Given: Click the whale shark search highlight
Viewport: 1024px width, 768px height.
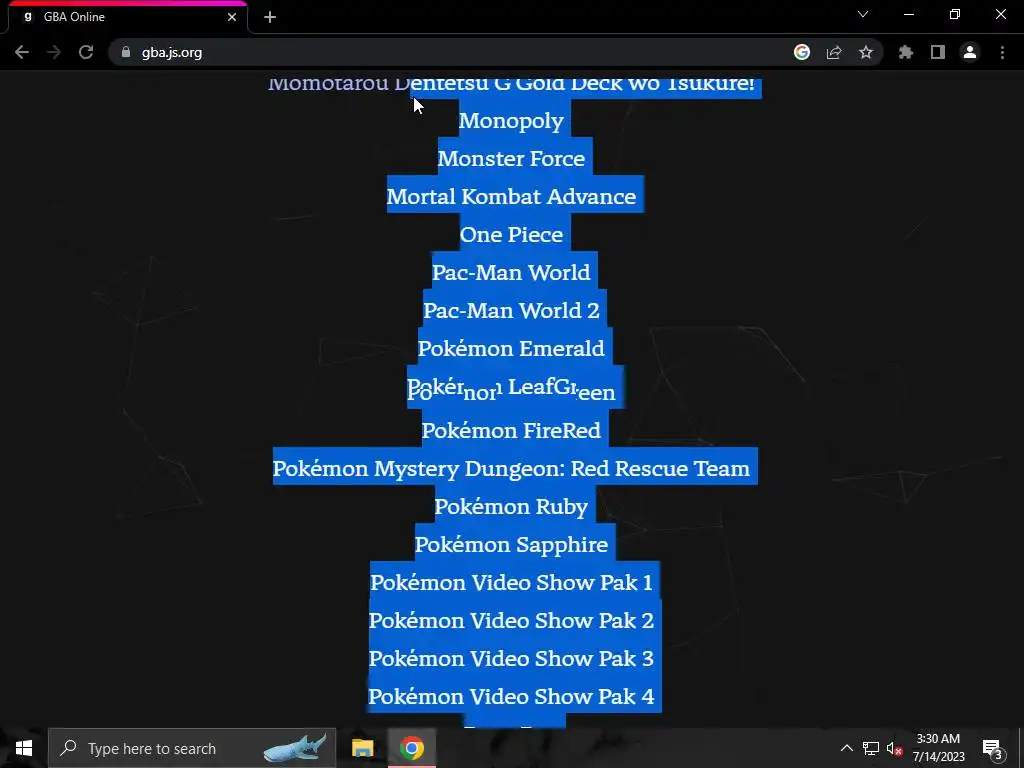Looking at the screenshot, I should pyautogui.click(x=295, y=748).
